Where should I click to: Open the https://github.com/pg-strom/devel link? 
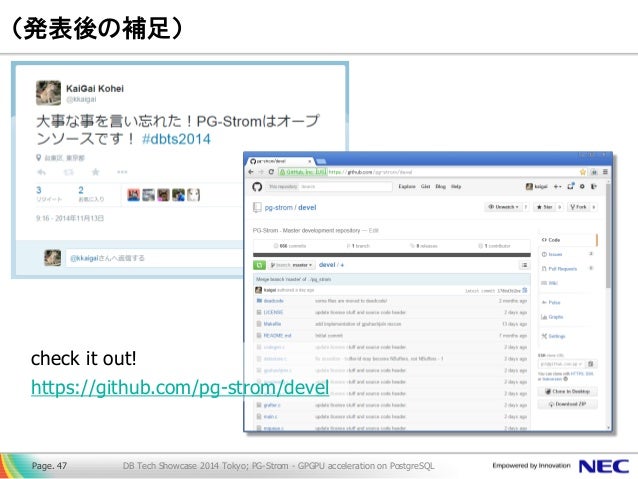click(x=180, y=387)
